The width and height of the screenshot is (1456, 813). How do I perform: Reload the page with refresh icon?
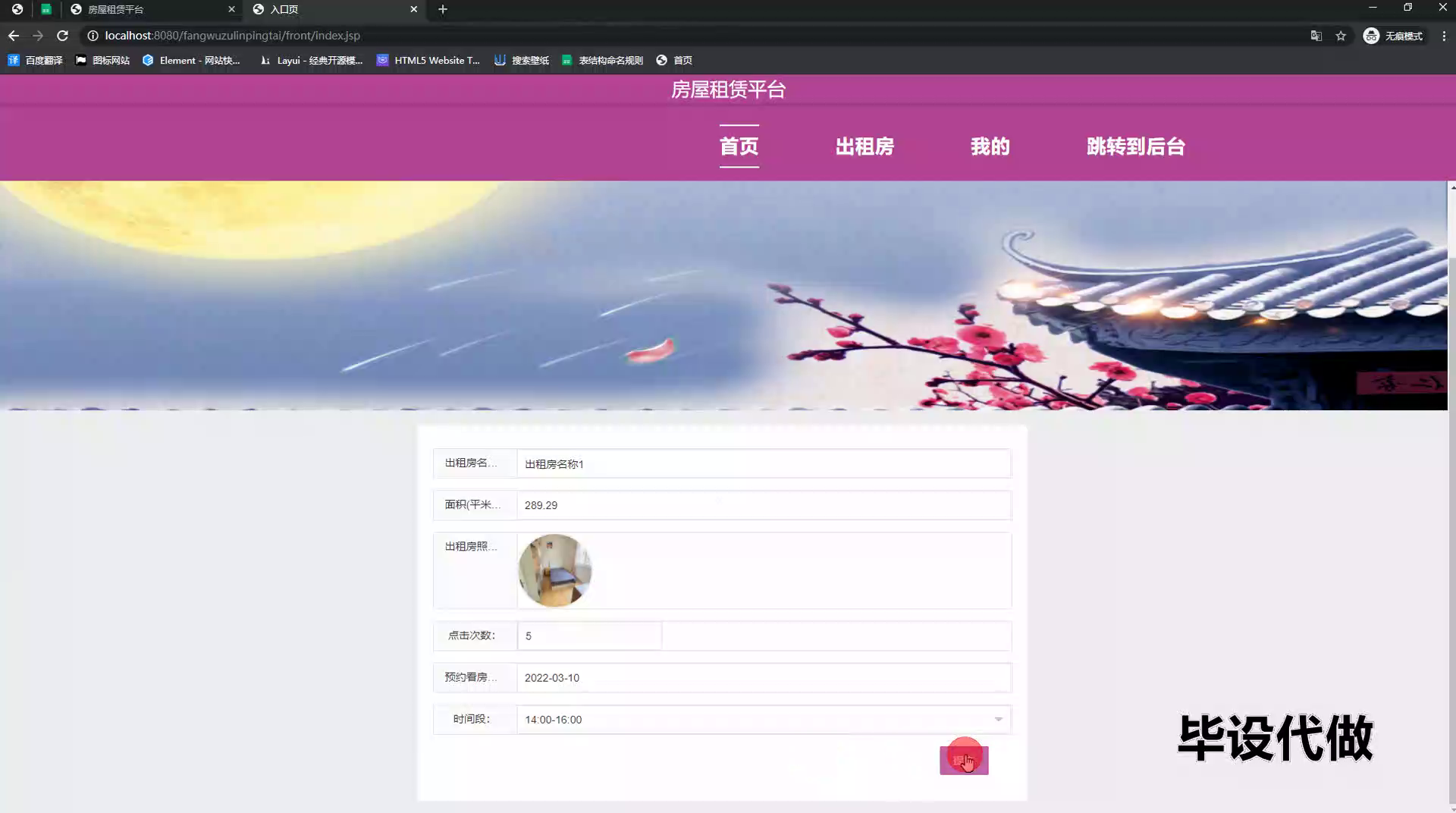click(x=63, y=36)
